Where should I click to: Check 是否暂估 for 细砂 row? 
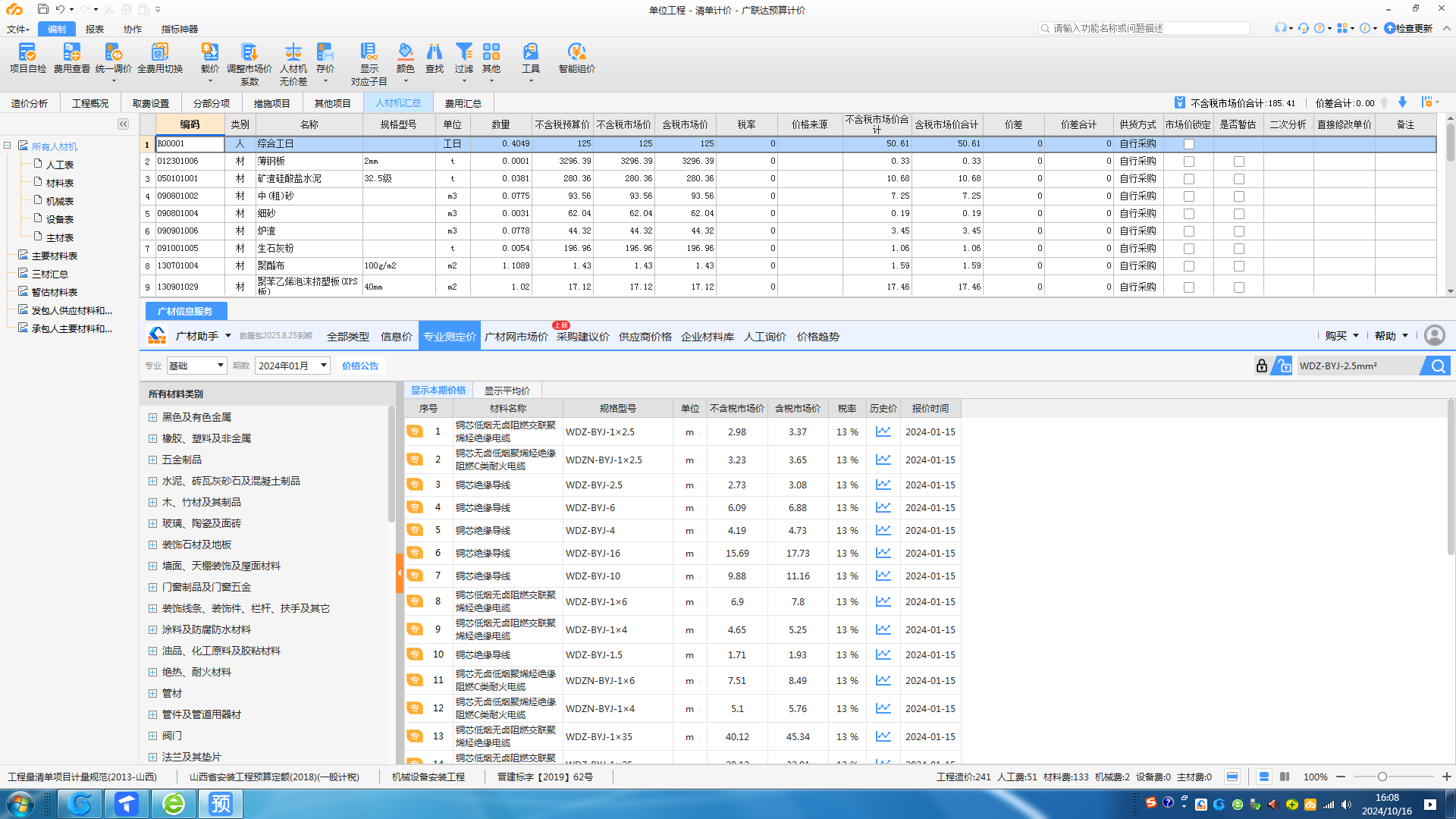(1238, 214)
